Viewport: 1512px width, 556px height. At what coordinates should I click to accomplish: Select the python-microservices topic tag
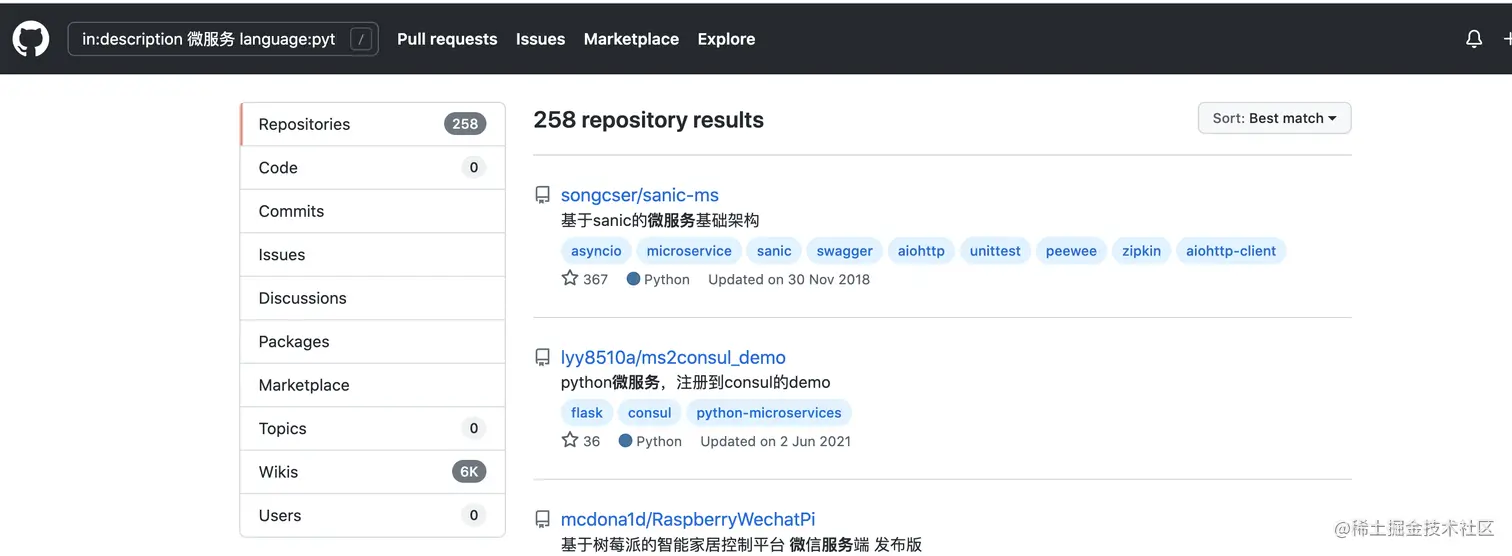[x=769, y=413]
